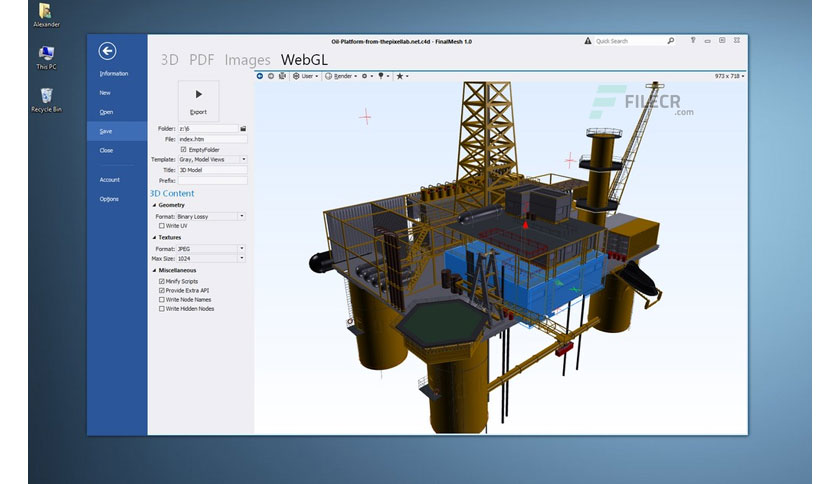Open the Textures Format dropdown showing JPEG

pos(211,249)
